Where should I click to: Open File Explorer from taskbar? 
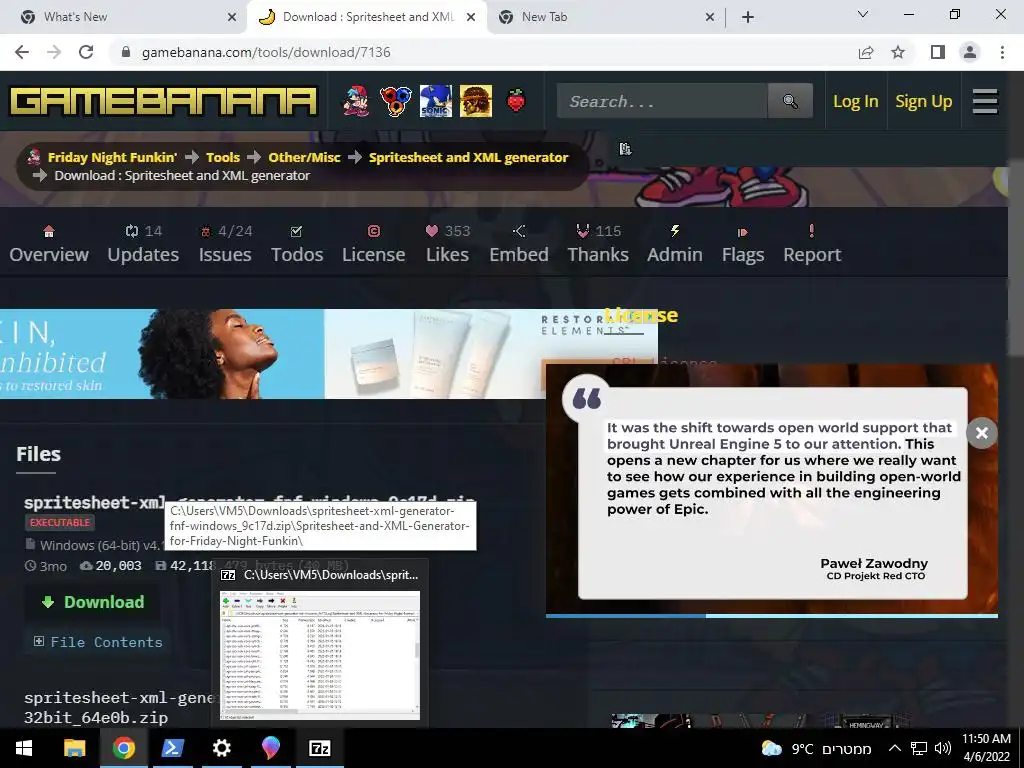click(x=74, y=748)
